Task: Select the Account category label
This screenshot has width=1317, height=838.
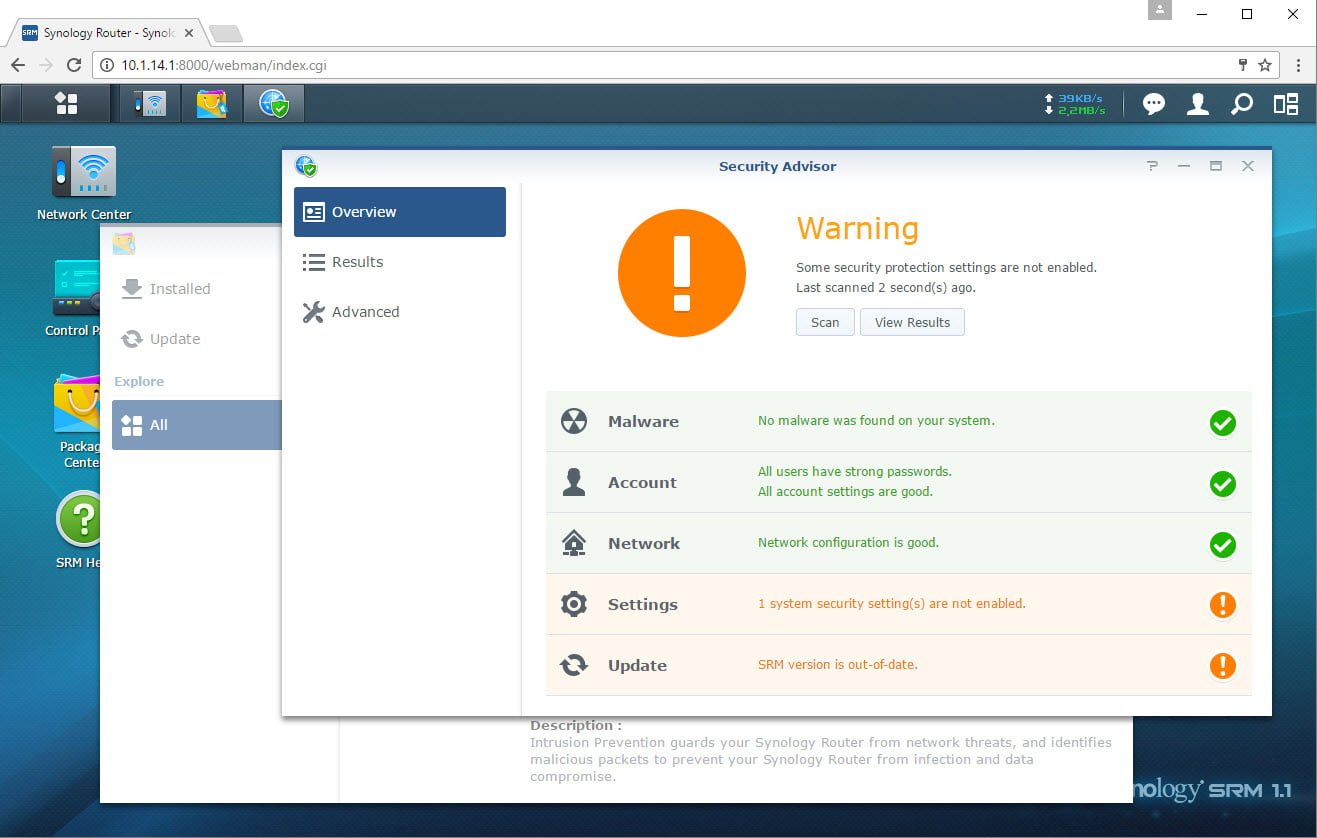Action: (642, 482)
